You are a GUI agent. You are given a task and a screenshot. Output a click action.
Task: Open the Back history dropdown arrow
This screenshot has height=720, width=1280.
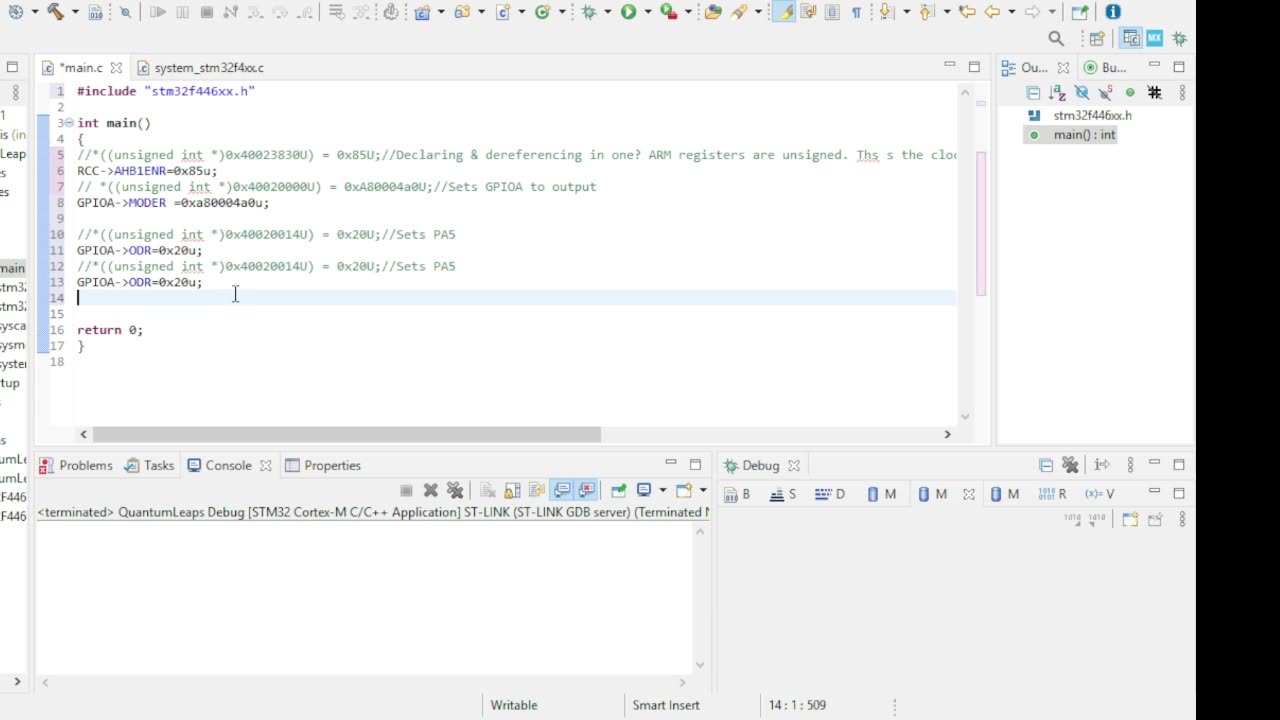coord(1011,12)
